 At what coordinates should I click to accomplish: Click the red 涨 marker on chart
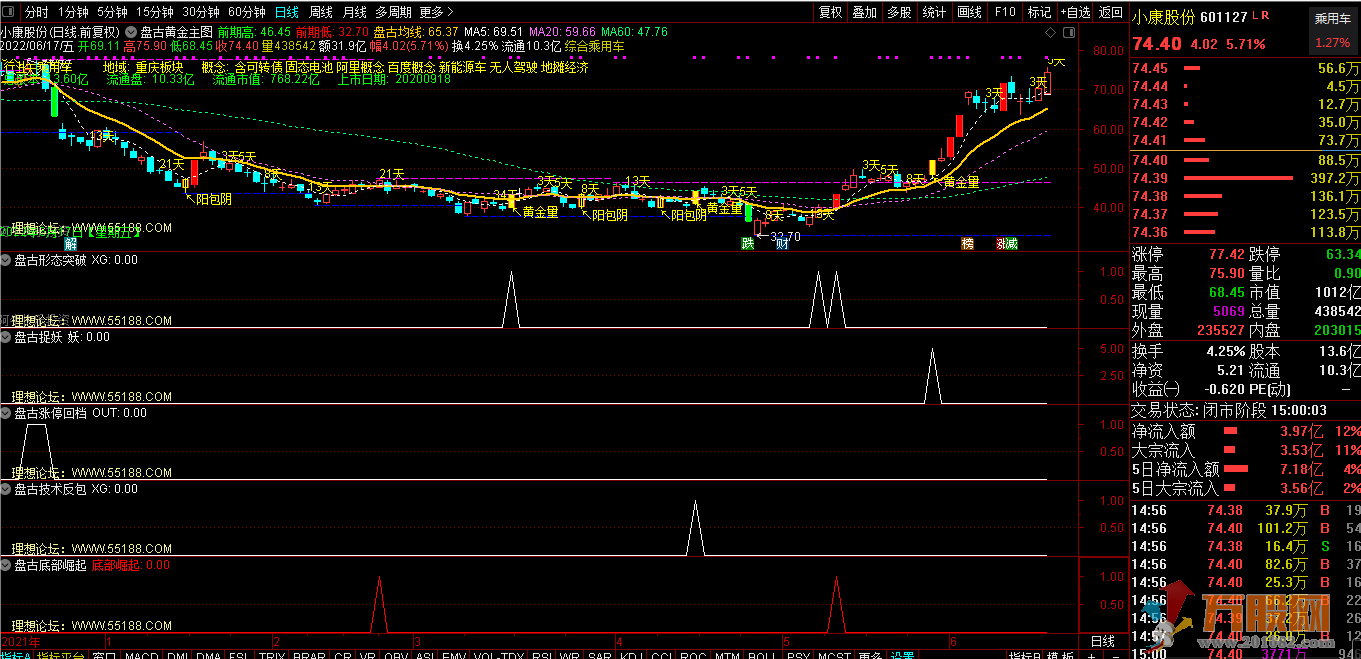click(1001, 244)
